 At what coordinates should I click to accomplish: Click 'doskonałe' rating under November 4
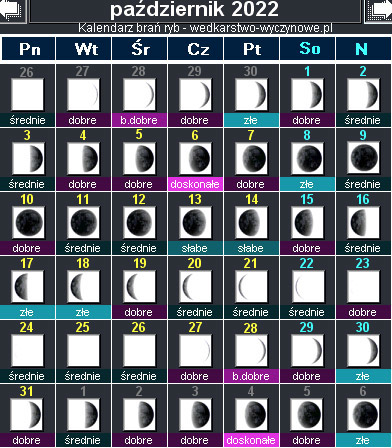tap(251, 440)
